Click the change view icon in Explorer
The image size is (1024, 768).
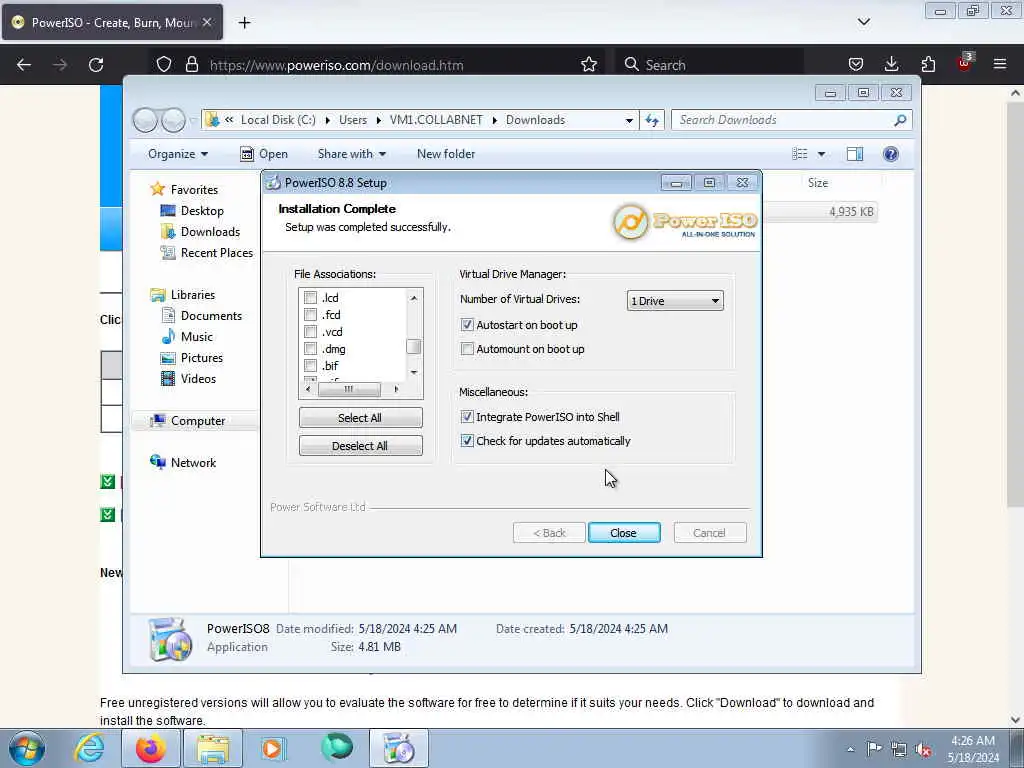[x=799, y=154]
